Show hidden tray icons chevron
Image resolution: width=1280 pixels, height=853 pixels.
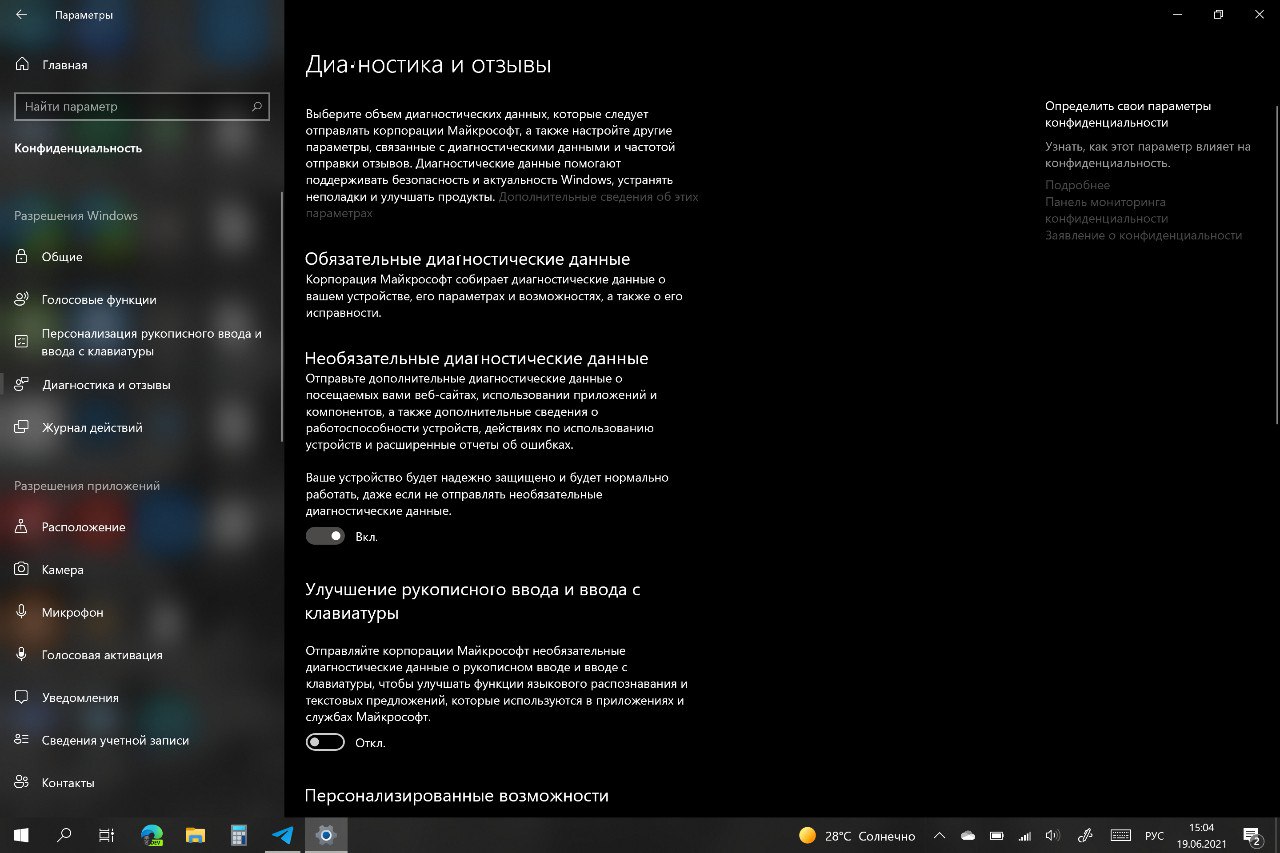pos(939,835)
